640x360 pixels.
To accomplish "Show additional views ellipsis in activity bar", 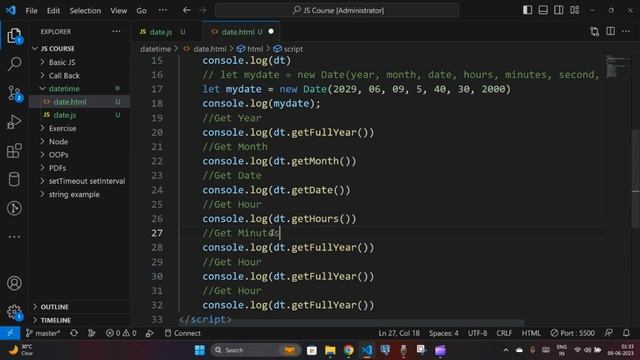I will (x=14, y=237).
